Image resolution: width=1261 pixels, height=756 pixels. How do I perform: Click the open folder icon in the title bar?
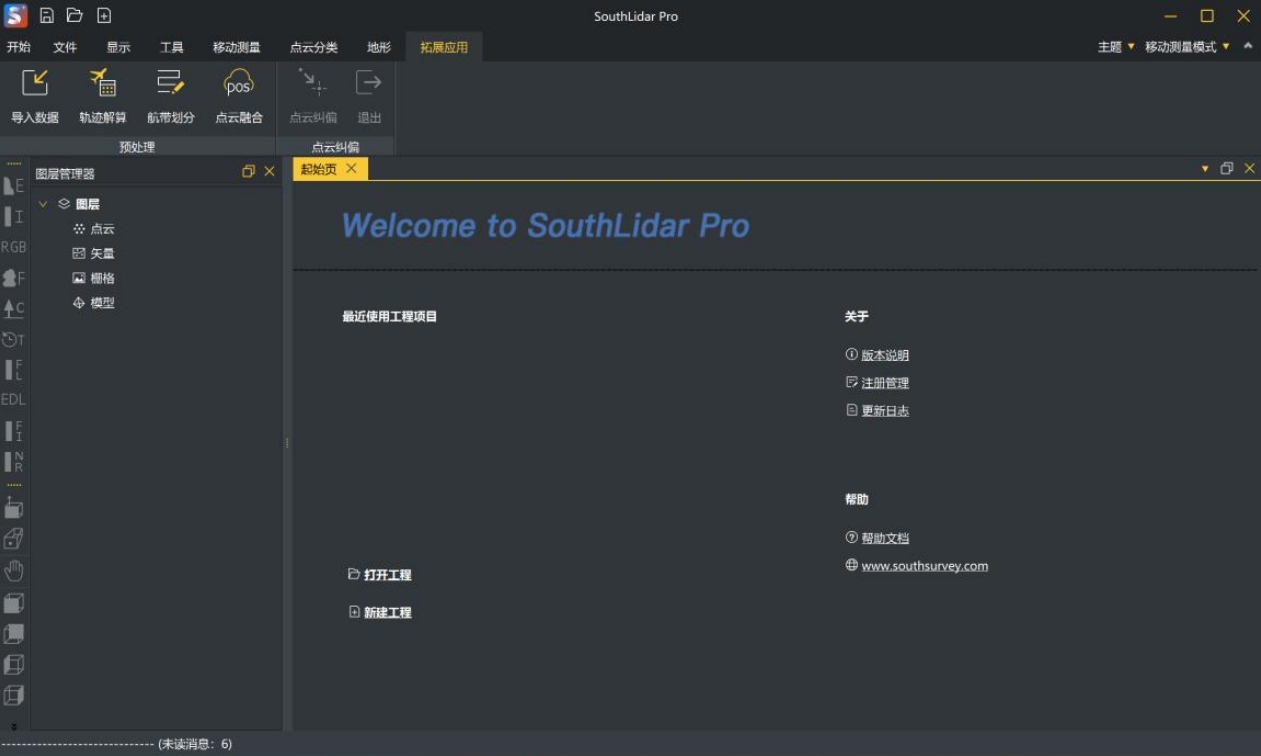click(x=74, y=15)
